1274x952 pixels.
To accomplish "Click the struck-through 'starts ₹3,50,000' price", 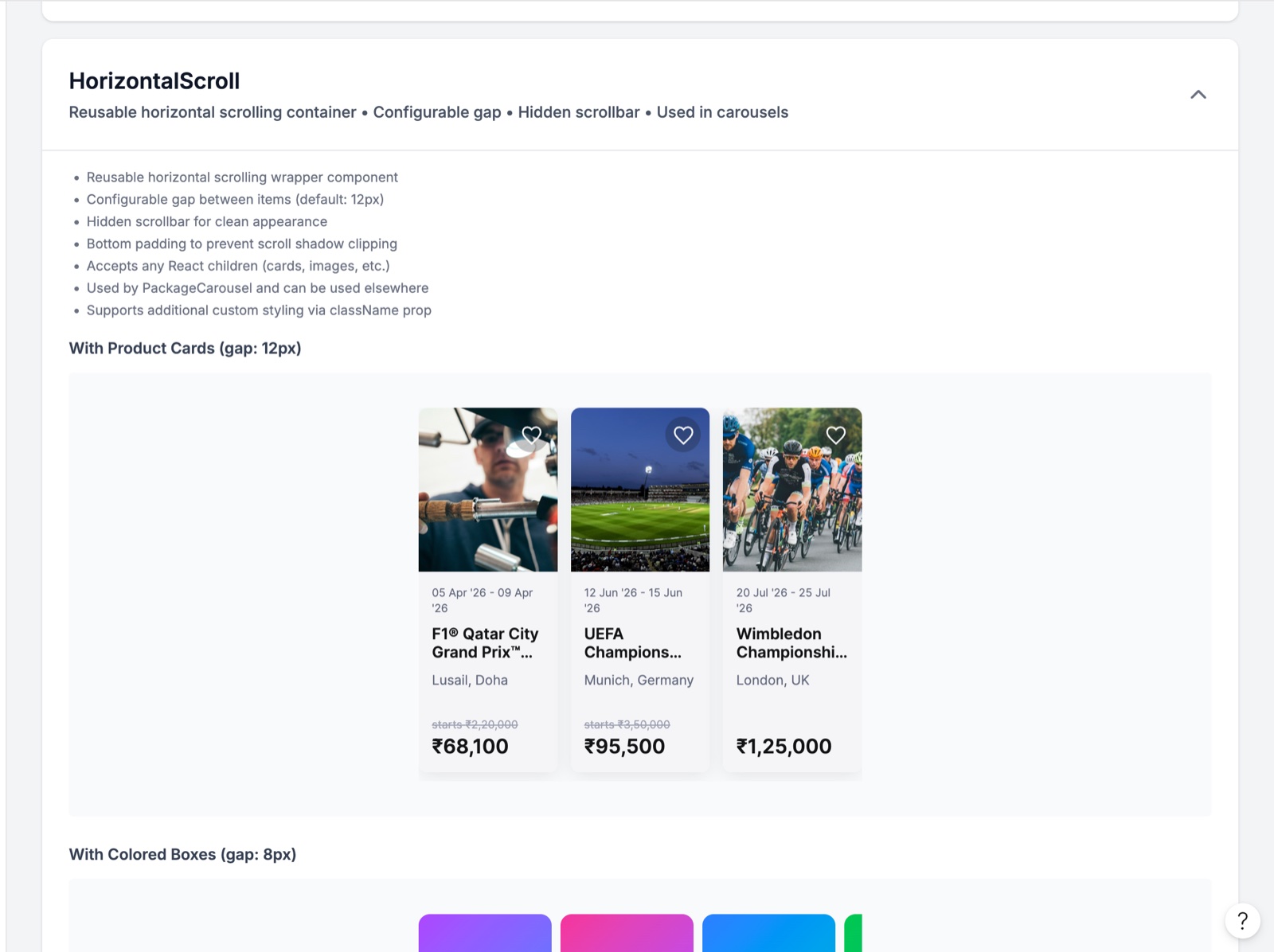I will click(x=627, y=724).
